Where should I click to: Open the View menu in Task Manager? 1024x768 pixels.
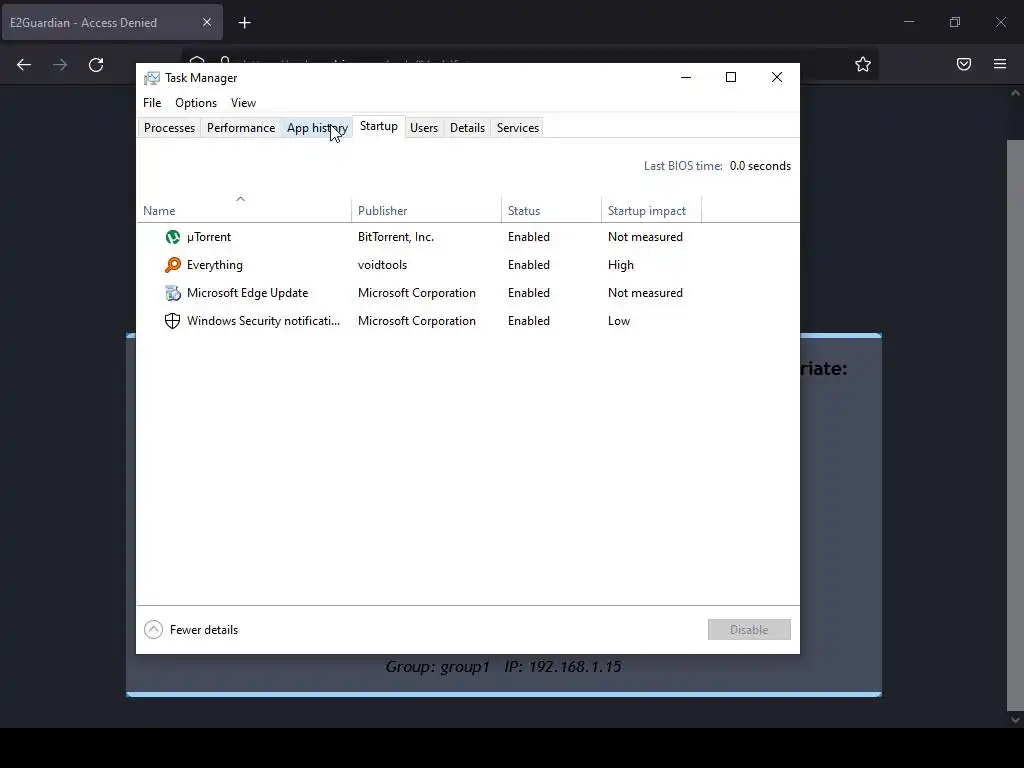pos(243,103)
